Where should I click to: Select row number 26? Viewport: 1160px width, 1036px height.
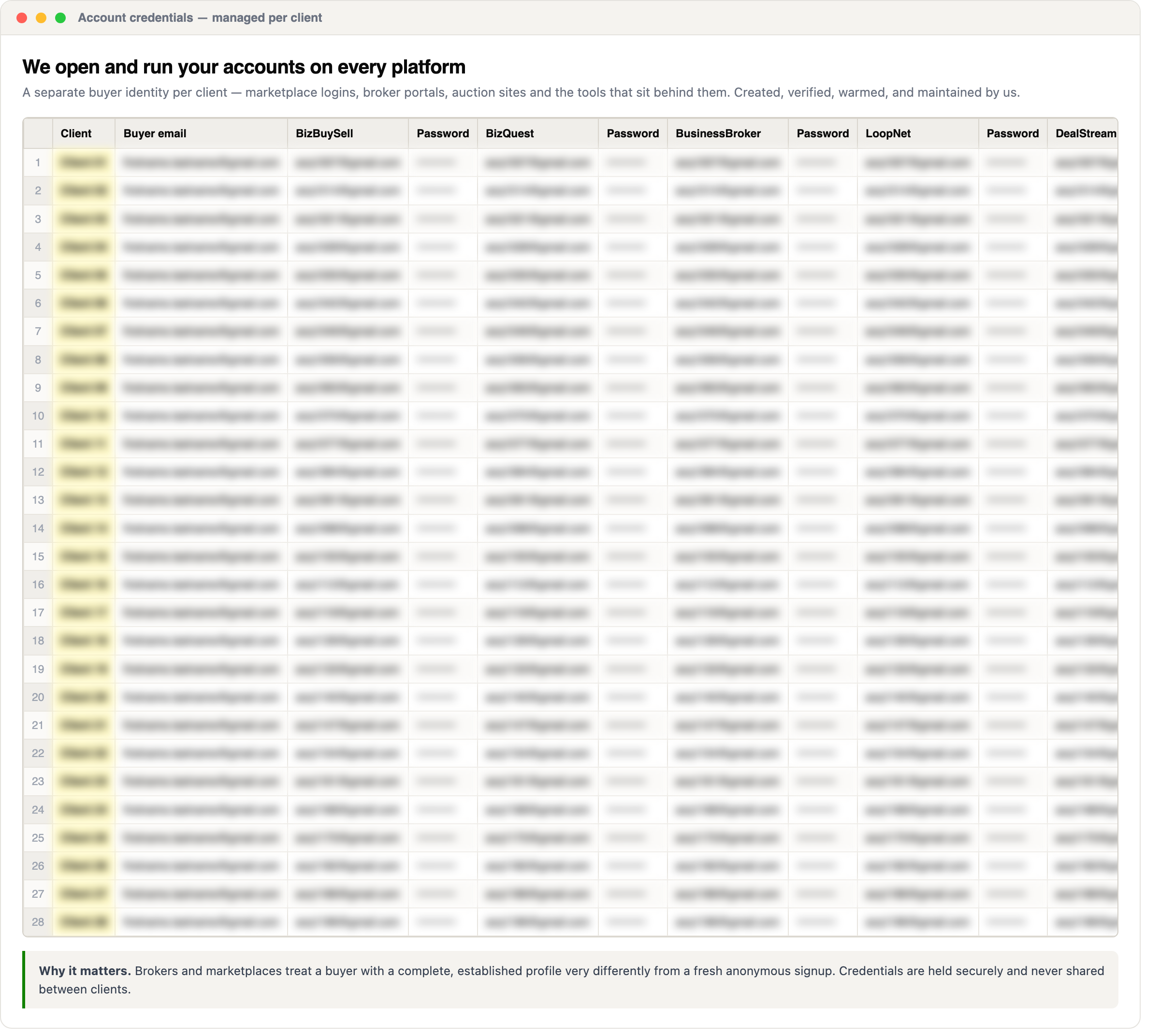[38, 866]
